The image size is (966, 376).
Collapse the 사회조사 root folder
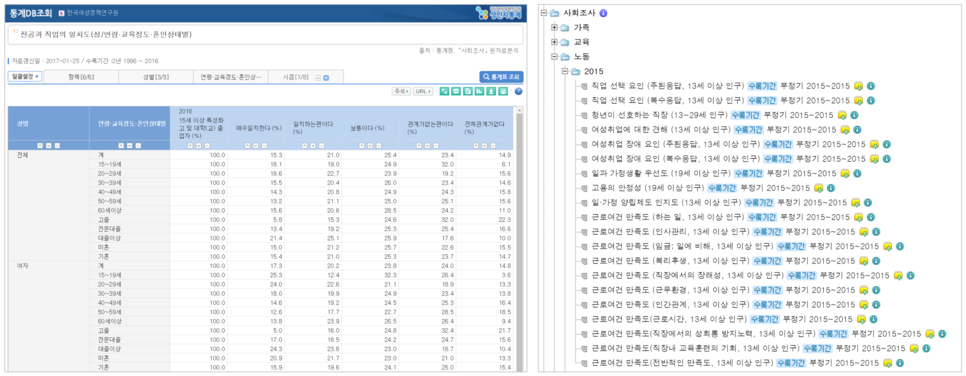click(x=543, y=14)
